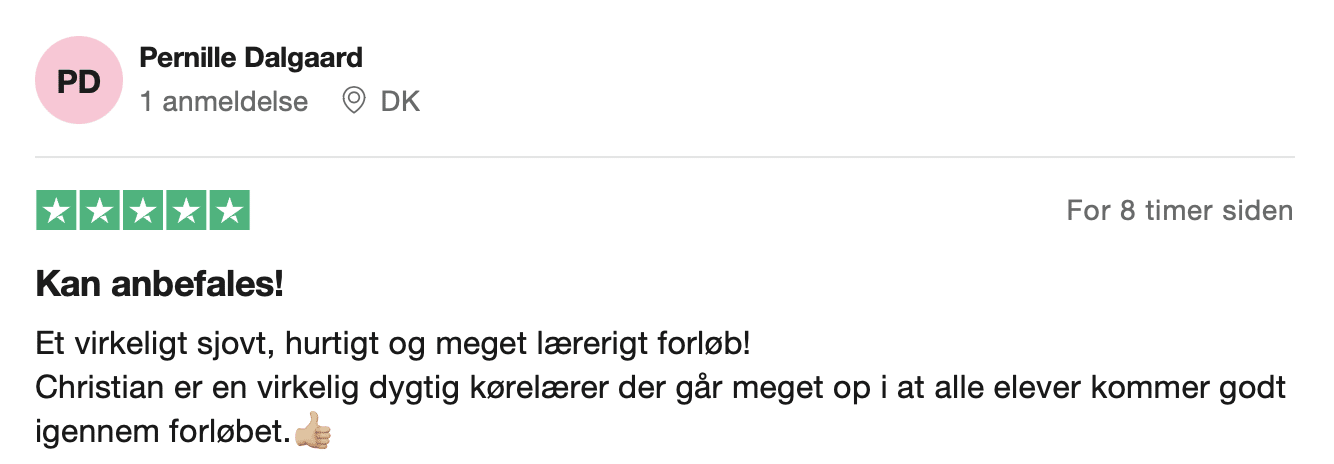The image size is (1334, 464).
Task: Select the fourth green rating star
Action: 186,210
